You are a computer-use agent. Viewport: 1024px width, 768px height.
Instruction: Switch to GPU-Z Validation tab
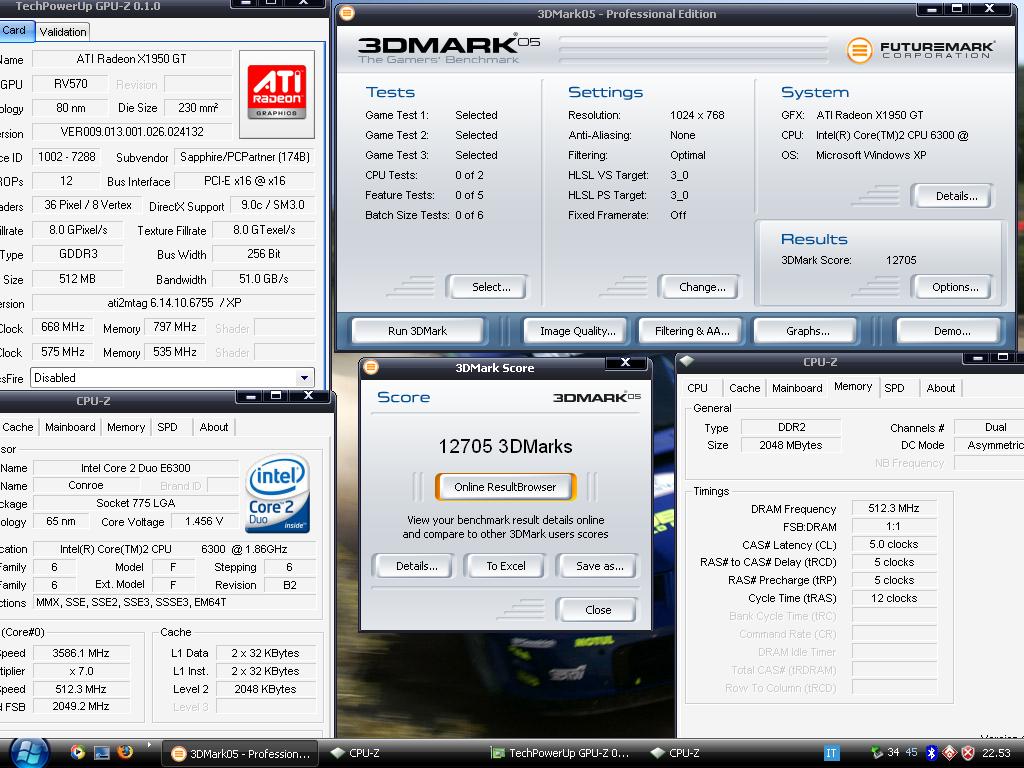[x=63, y=31]
